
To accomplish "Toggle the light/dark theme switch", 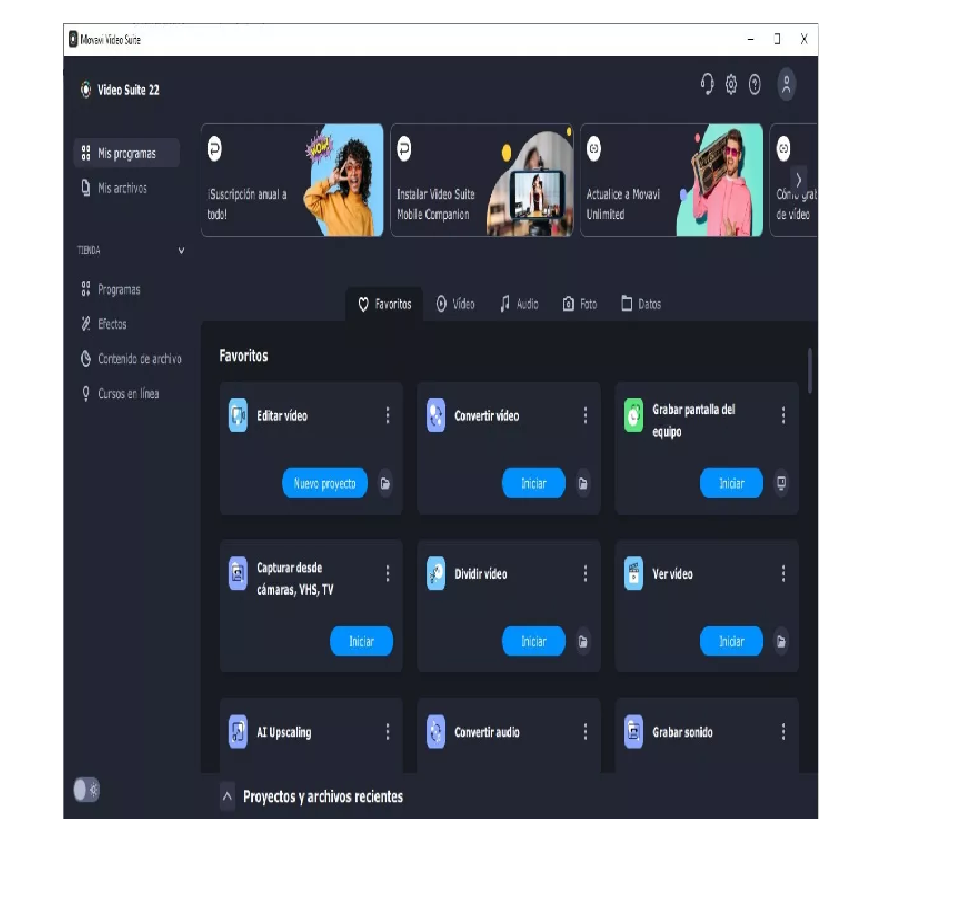I will pyautogui.click(x=86, y=789).
